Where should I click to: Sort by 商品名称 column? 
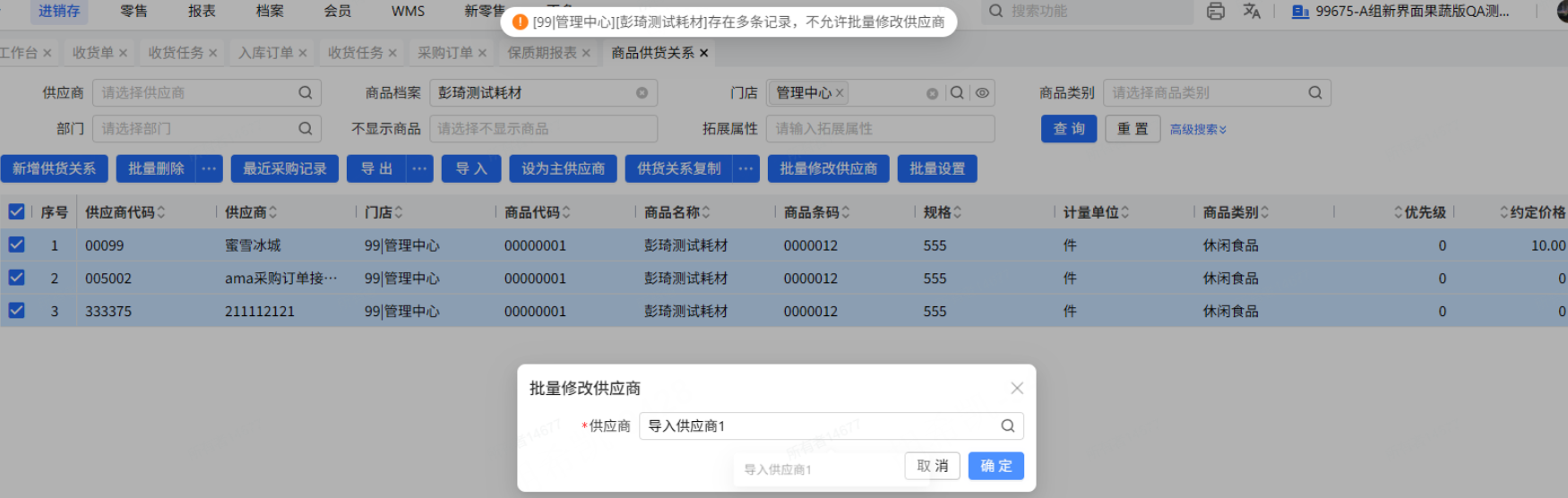click(706, 212)
